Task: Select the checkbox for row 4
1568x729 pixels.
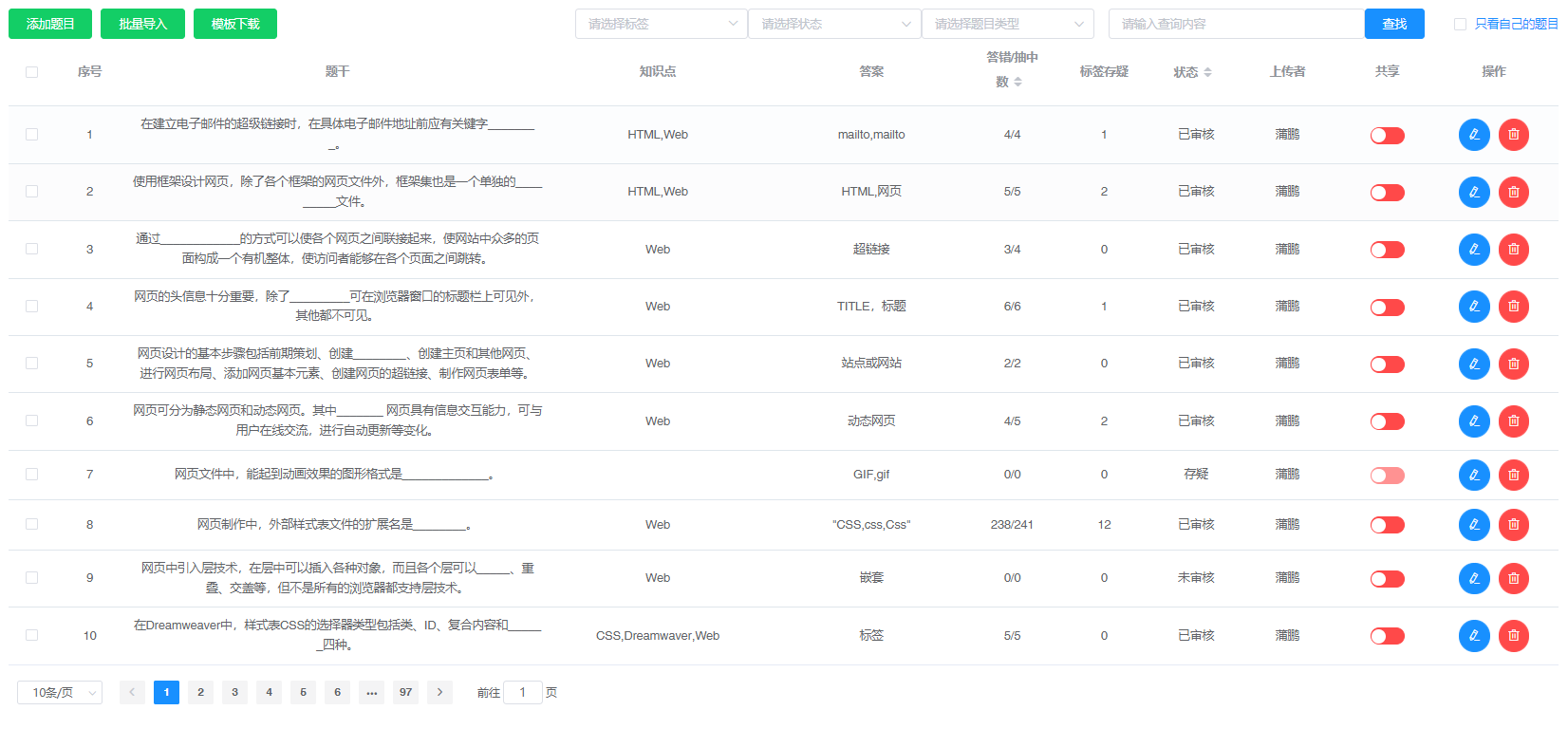Action: point(32,307)
